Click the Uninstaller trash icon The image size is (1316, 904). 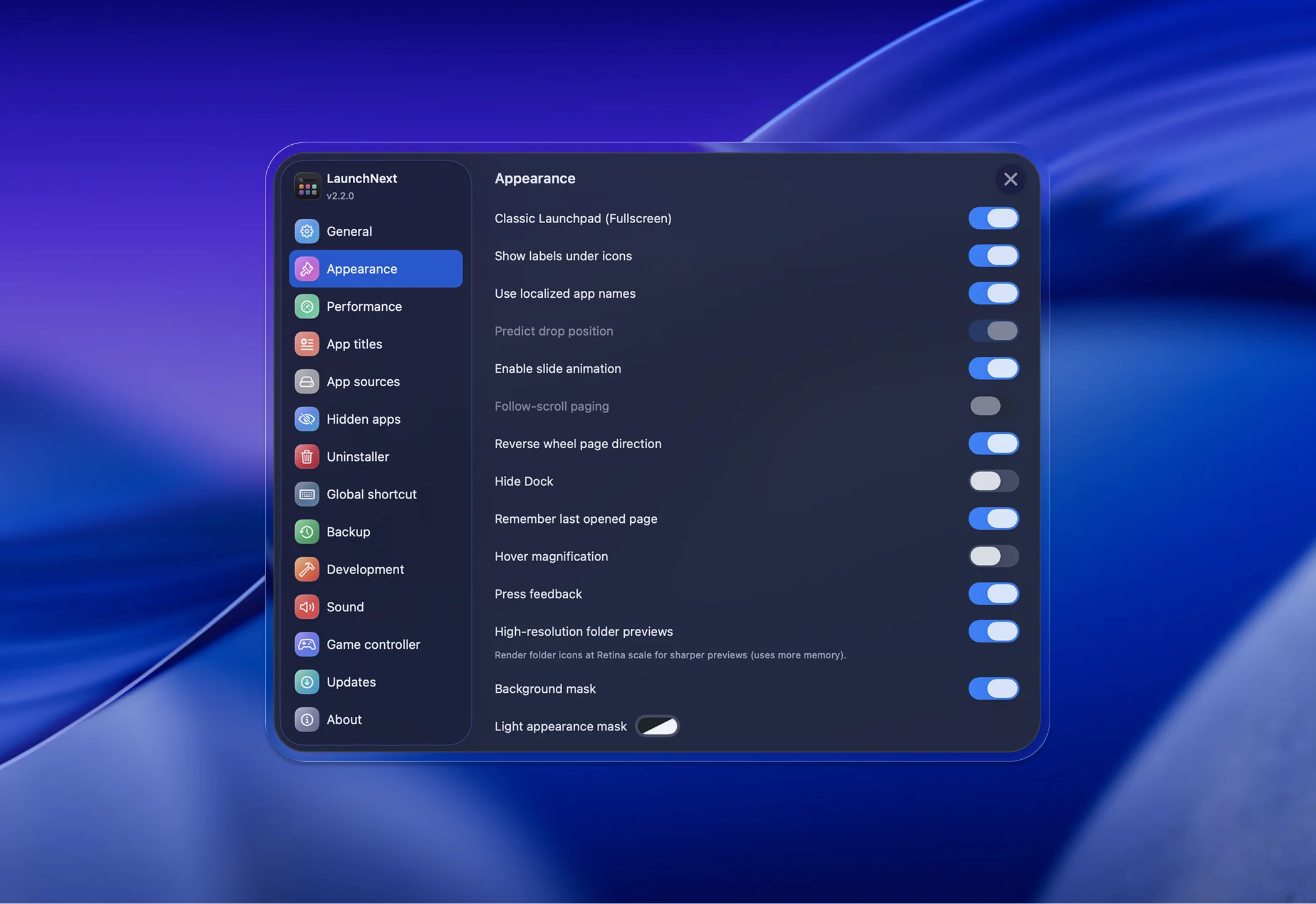click(306, 457)
